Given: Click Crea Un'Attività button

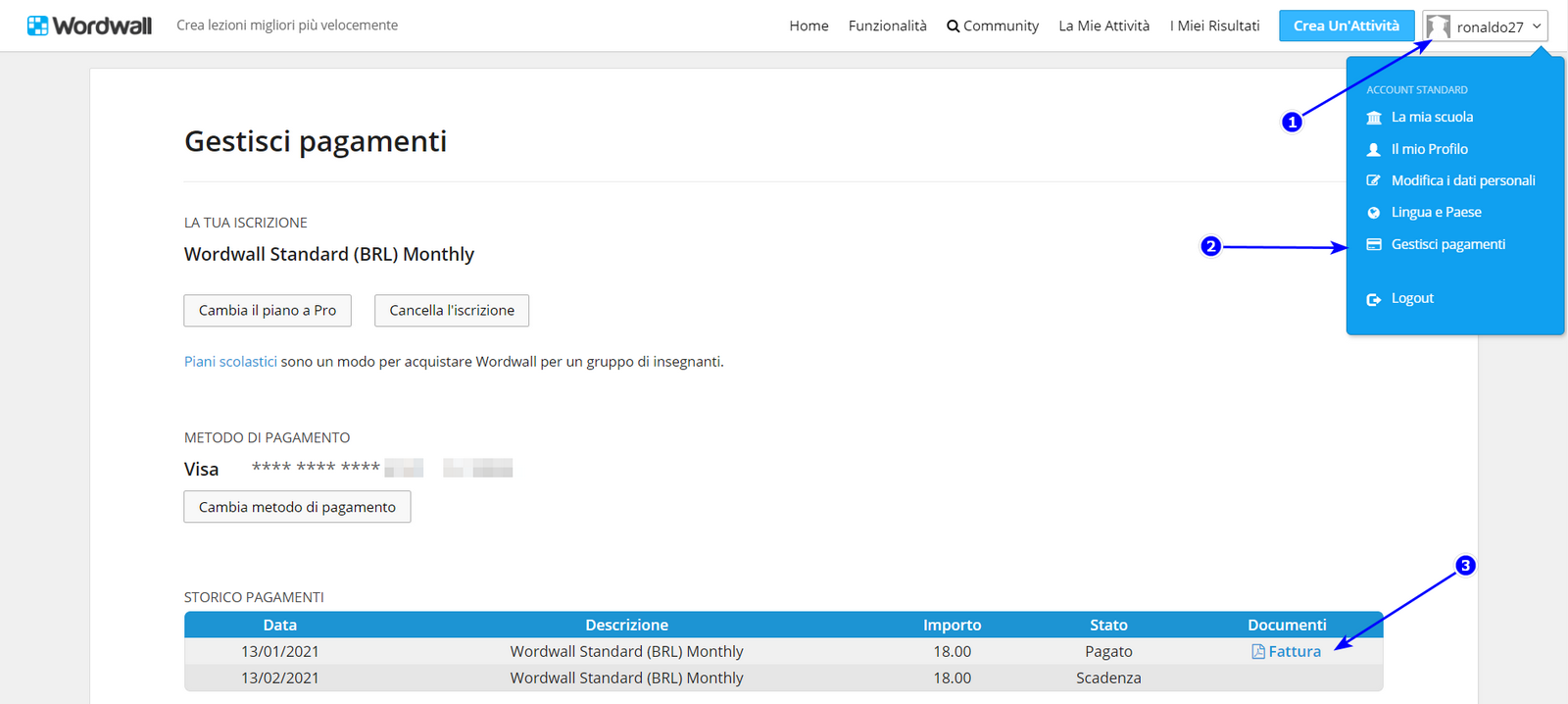Looking at the screenshot, I should click(x=1347, y=26).
